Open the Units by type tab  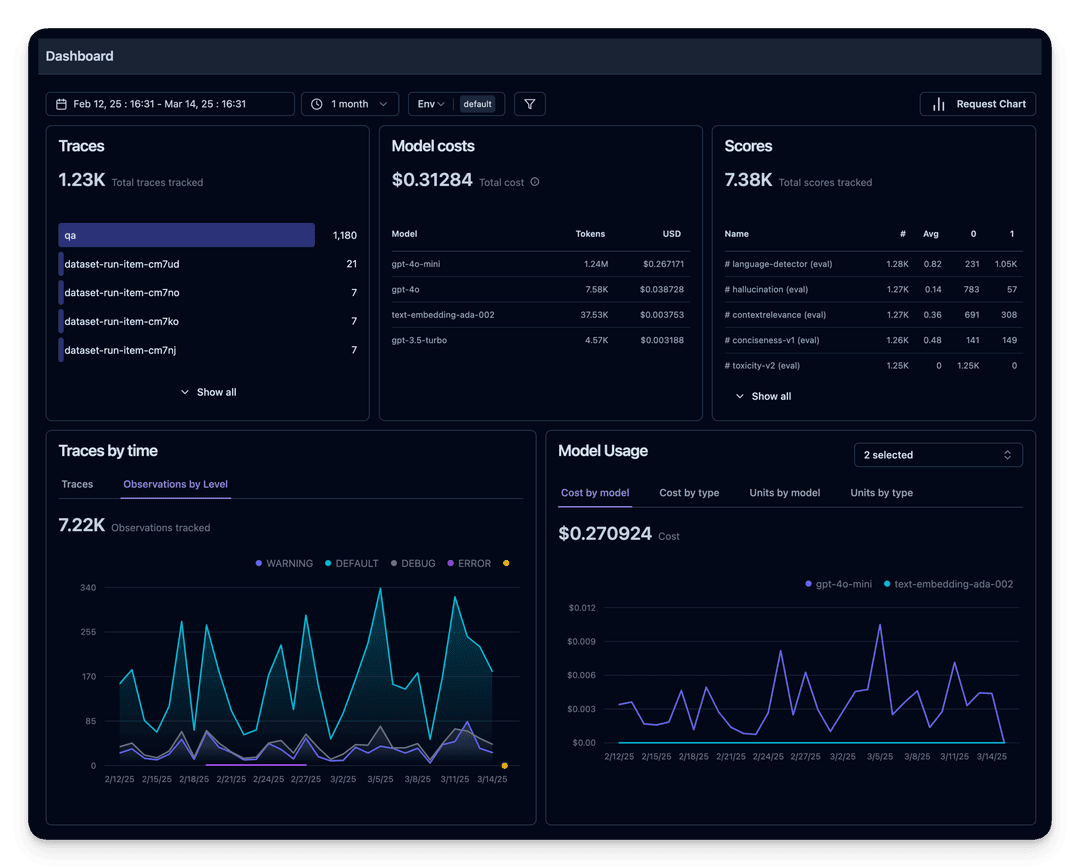[882, 493]
